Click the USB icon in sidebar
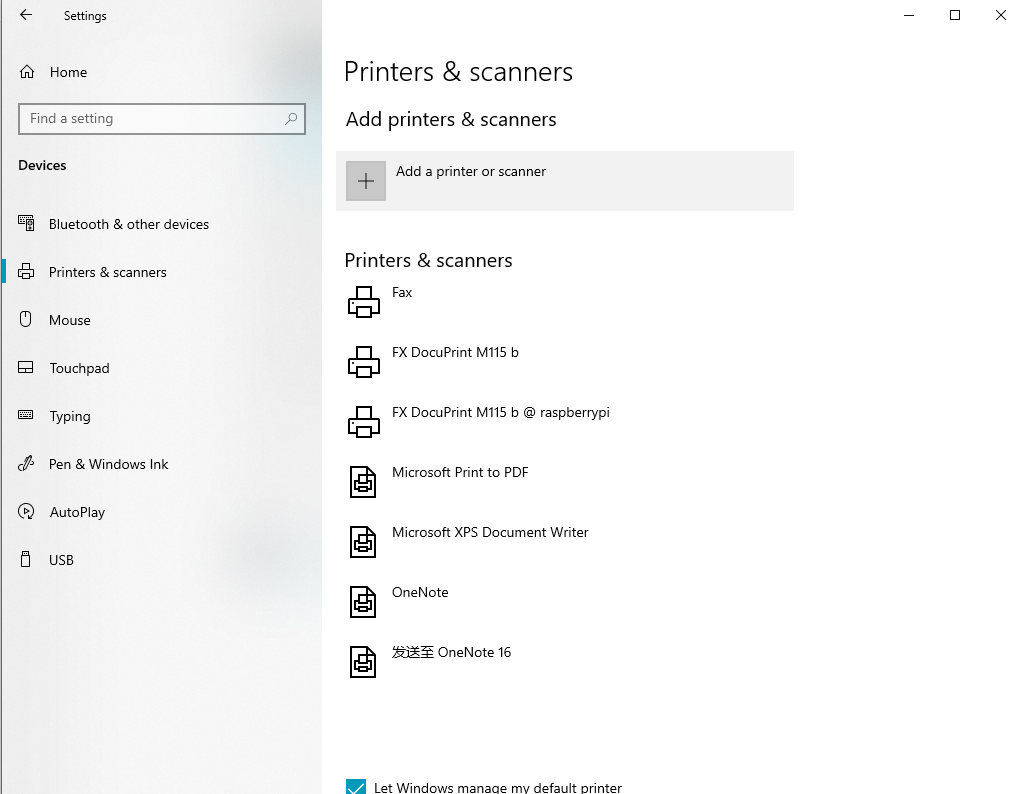The image size is (1019, 794). [x=25, y=559]
